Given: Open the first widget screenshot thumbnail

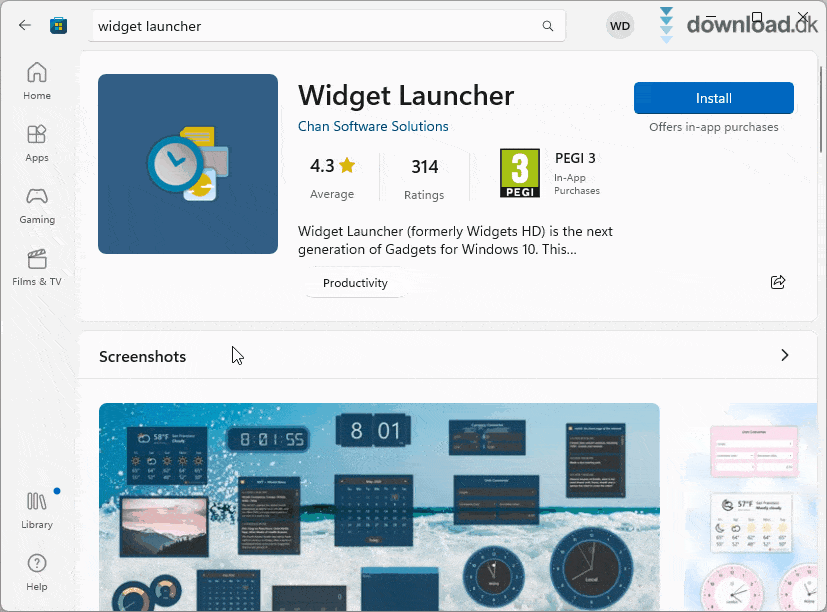Looking at the screenshot, I should pos(379,507).
